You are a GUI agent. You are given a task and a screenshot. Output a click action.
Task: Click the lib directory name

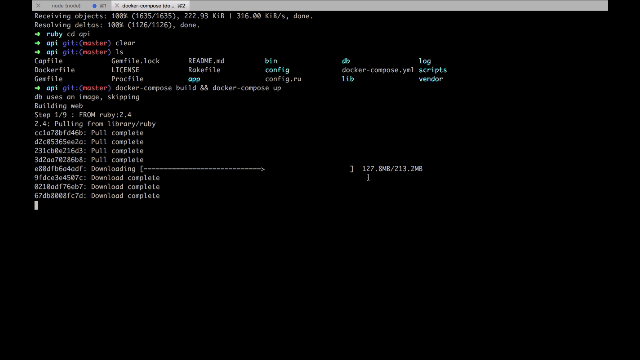click(348, 79)
